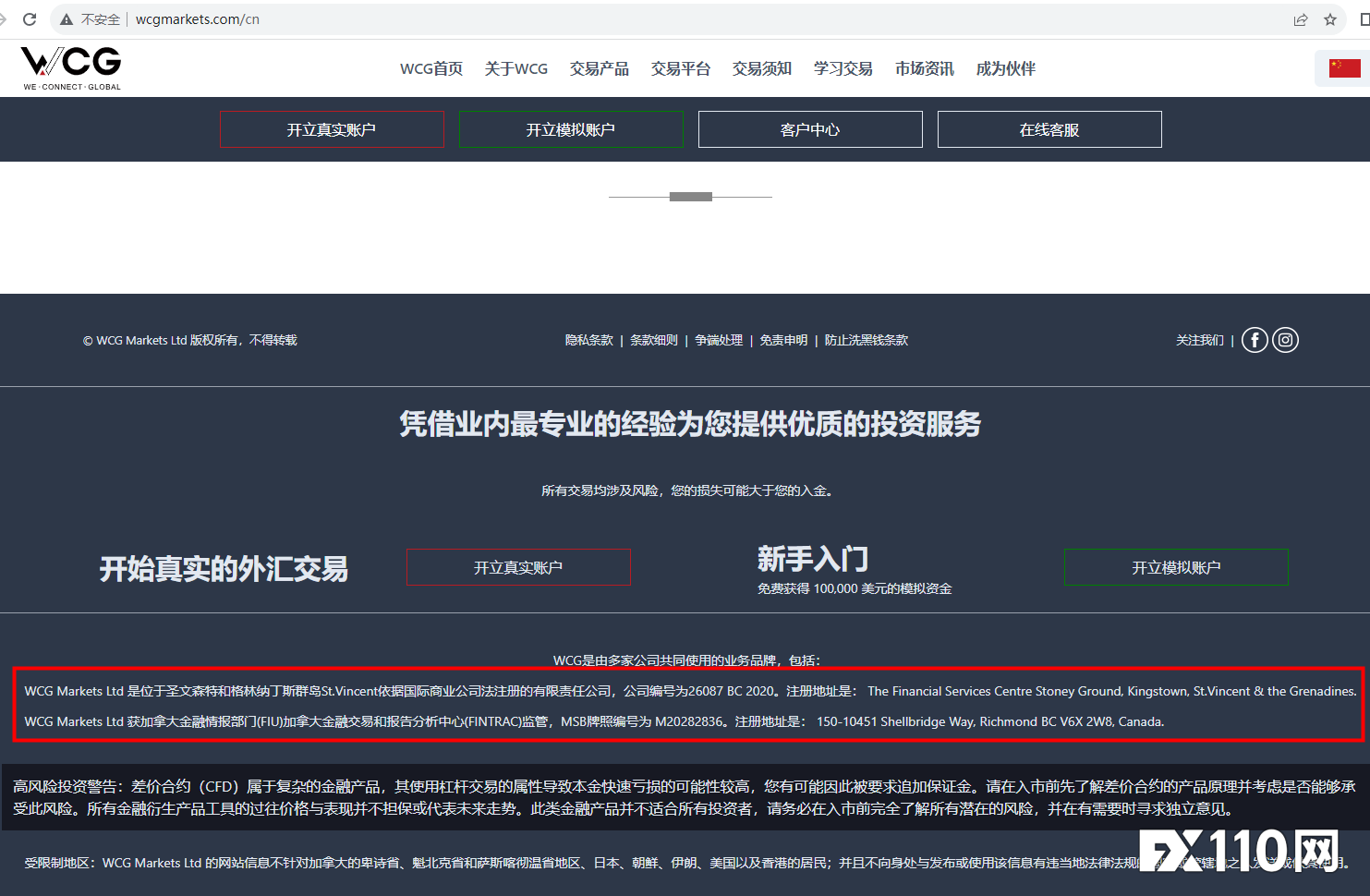Click the WCG是由多家公司共同使用的业务品牌 text
The width and height of the screenshot is (1370, 896).
tap(686, 660)
